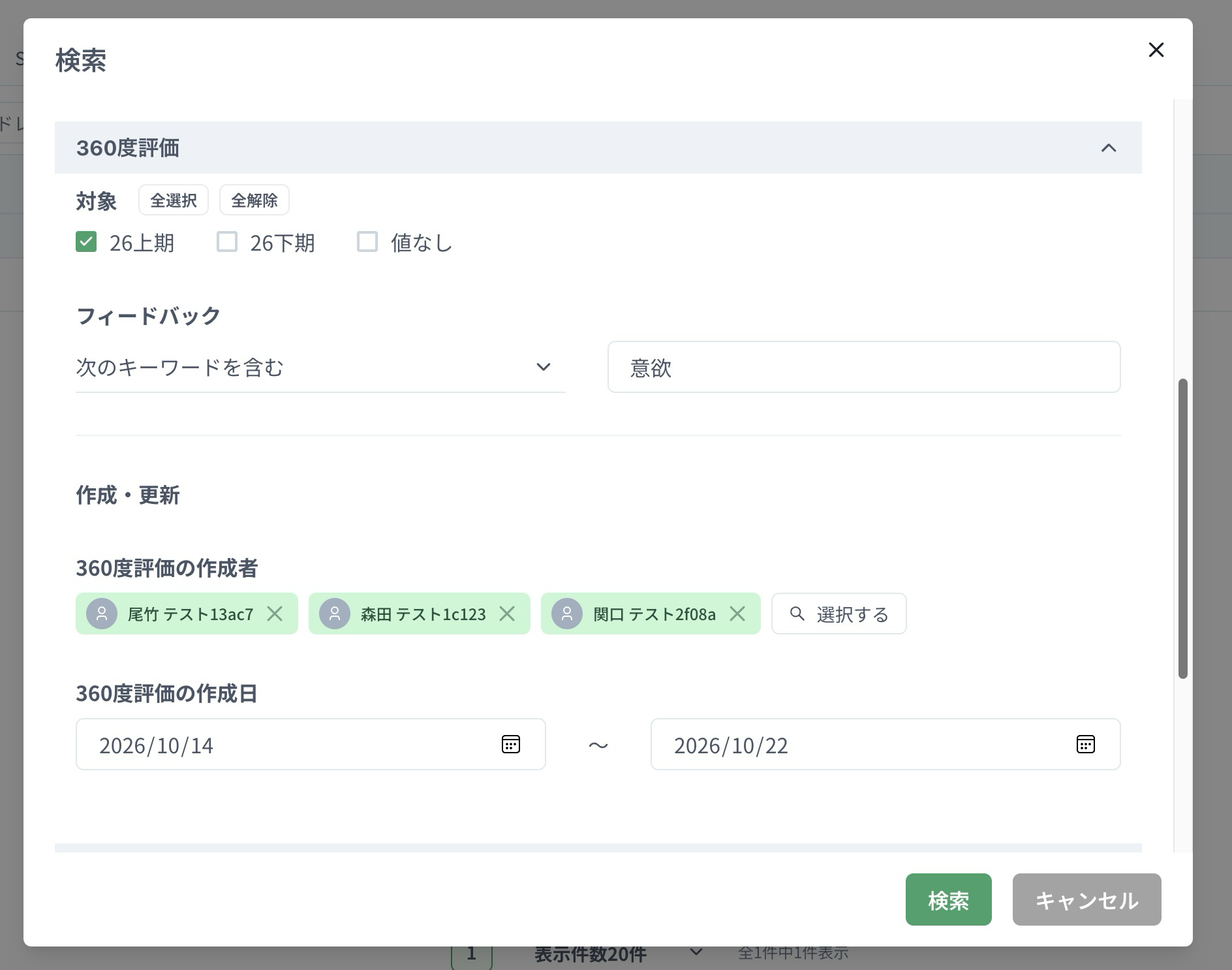Click the avatar icon of 森田 テスト1c123

[335, 614]
